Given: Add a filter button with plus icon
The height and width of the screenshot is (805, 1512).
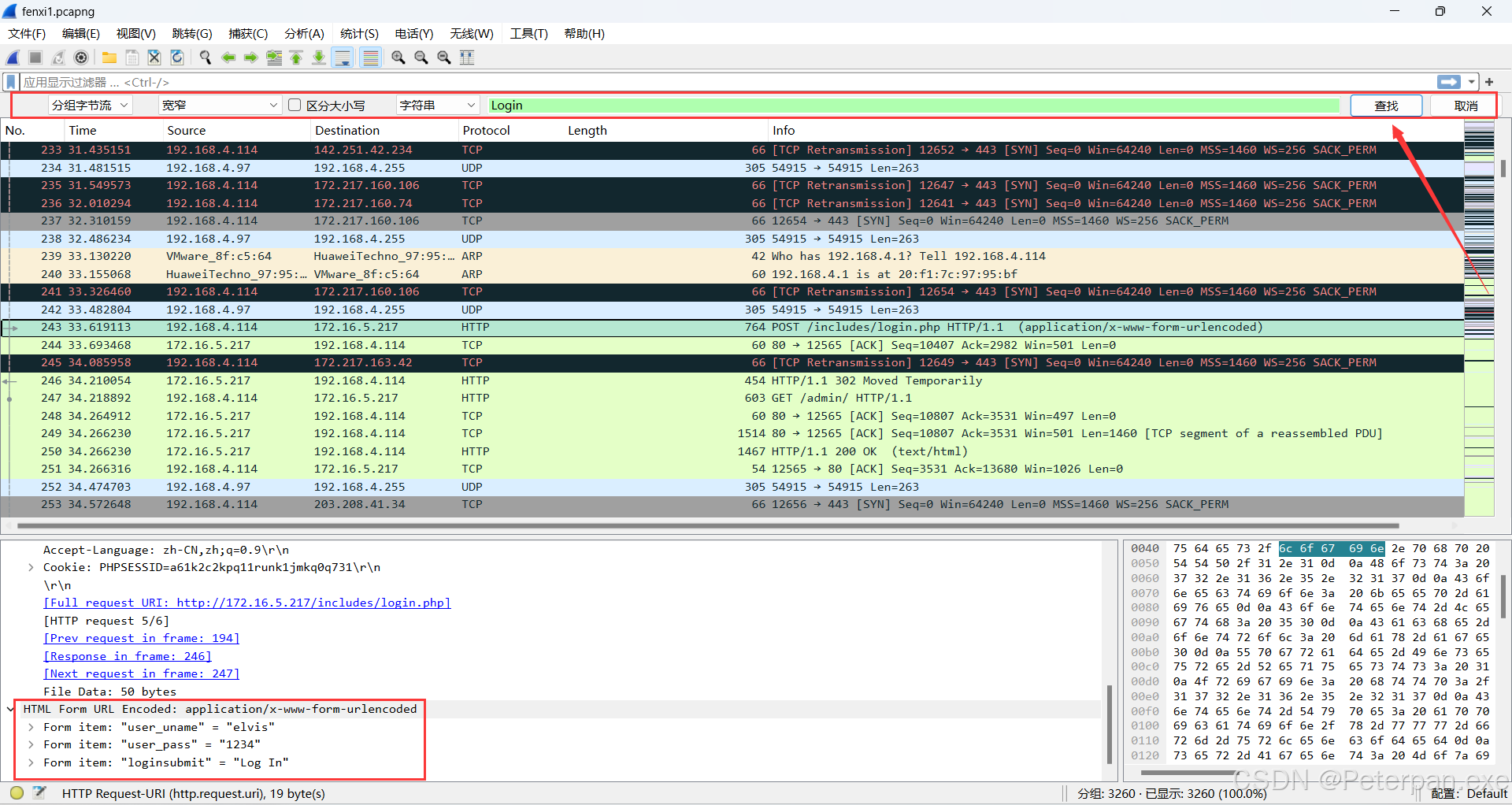Looking at the screenshot, I should coord(1489,82).
